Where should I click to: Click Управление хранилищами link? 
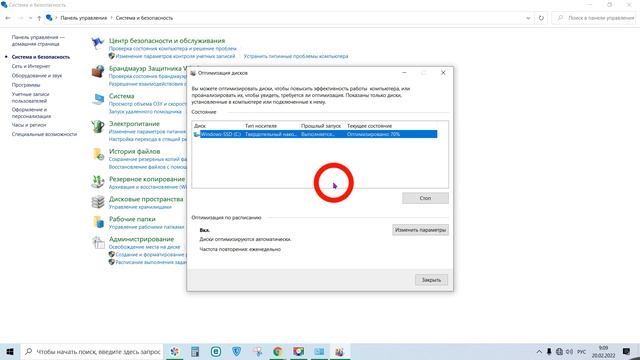140,207
